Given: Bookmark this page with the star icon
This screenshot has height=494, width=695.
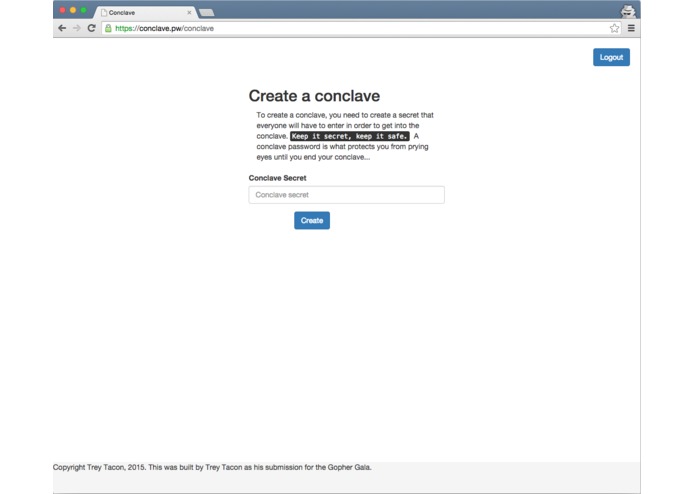Looking at the screenshot, I should click(614, 28).
